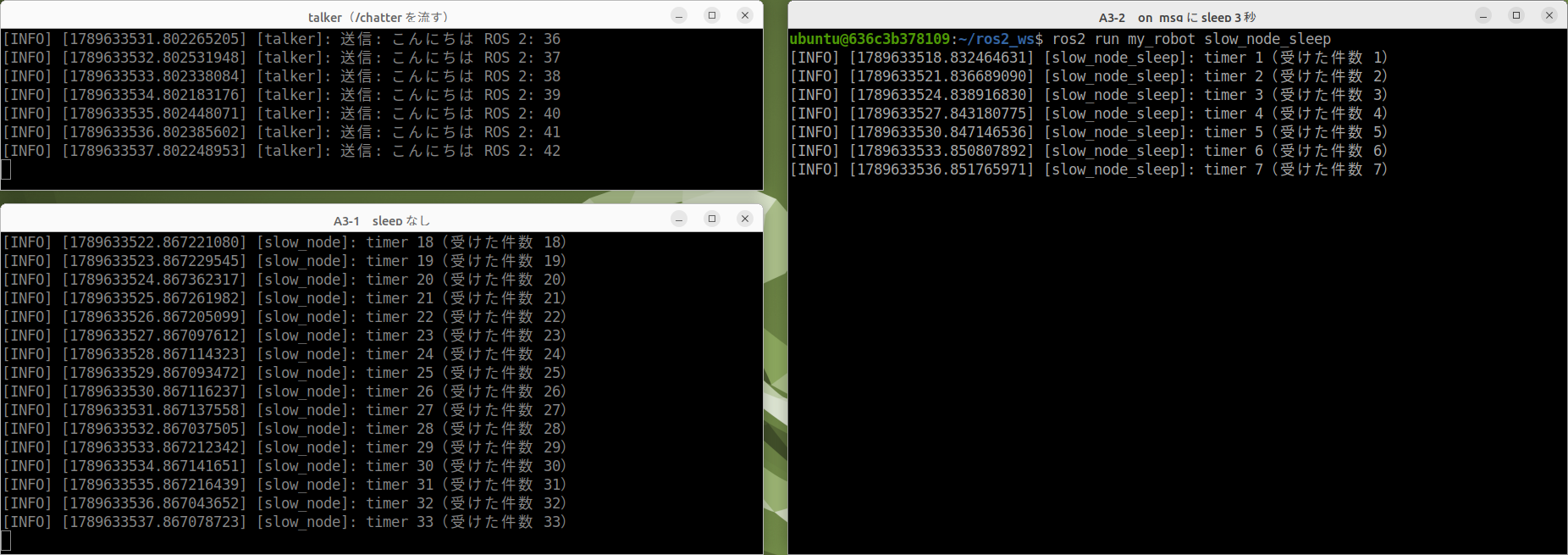This screenshot has height=555, width=1568.
Task: Close the A3-2 terminal window
Action: (1549, 15)
